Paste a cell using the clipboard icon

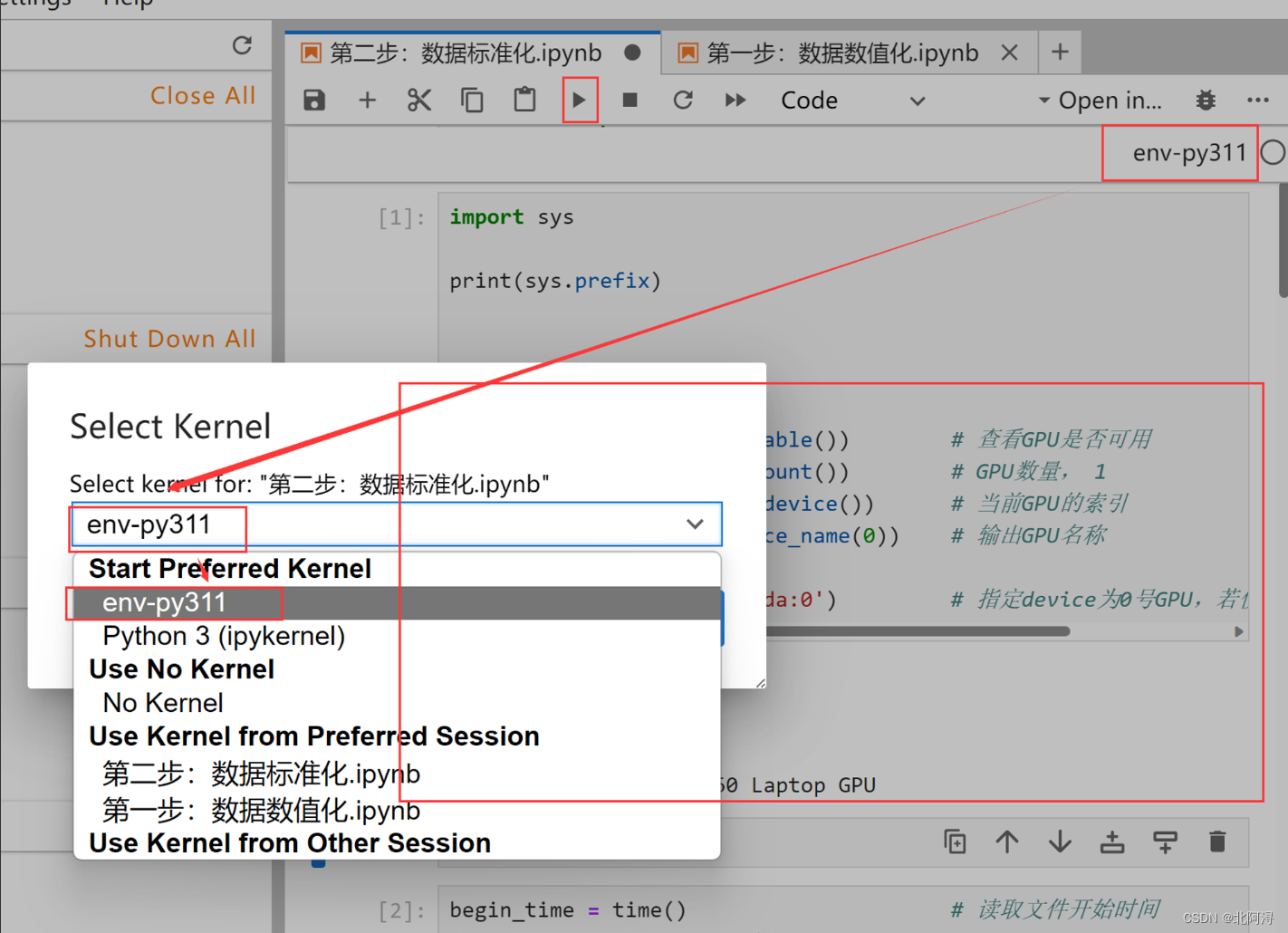point(524,100)
